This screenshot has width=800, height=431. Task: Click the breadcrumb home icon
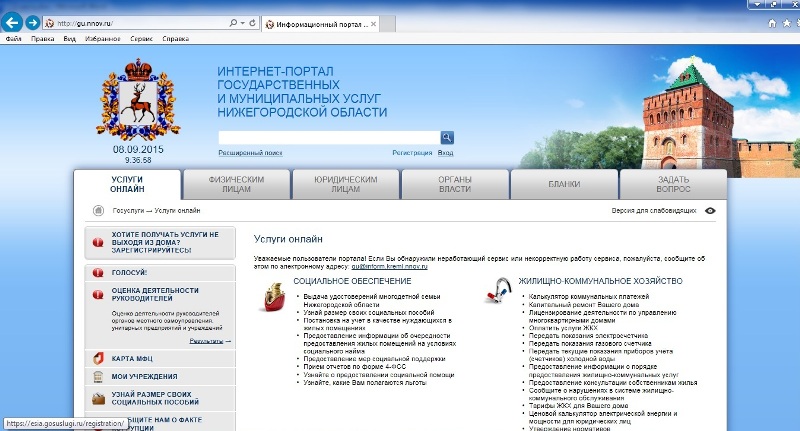tap(98, 211)
